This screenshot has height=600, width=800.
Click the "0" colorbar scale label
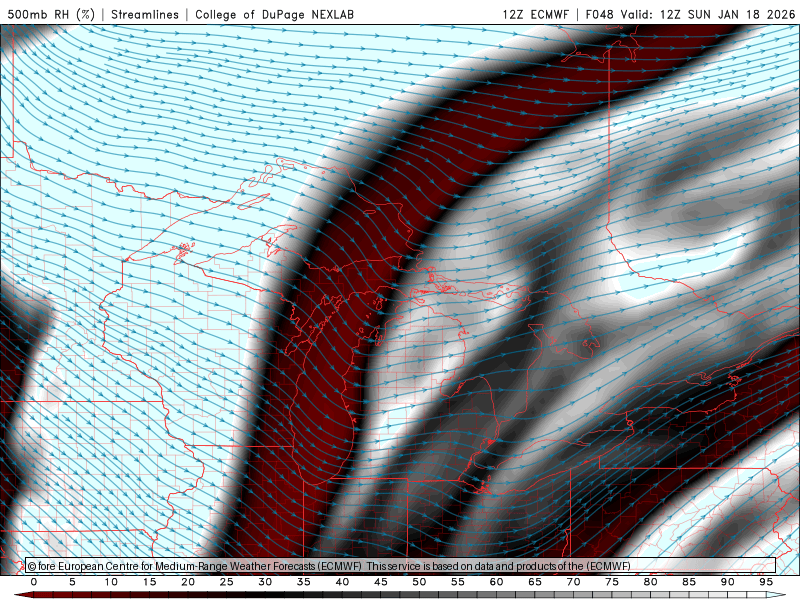pyautogui.click(x=34, y=582)
